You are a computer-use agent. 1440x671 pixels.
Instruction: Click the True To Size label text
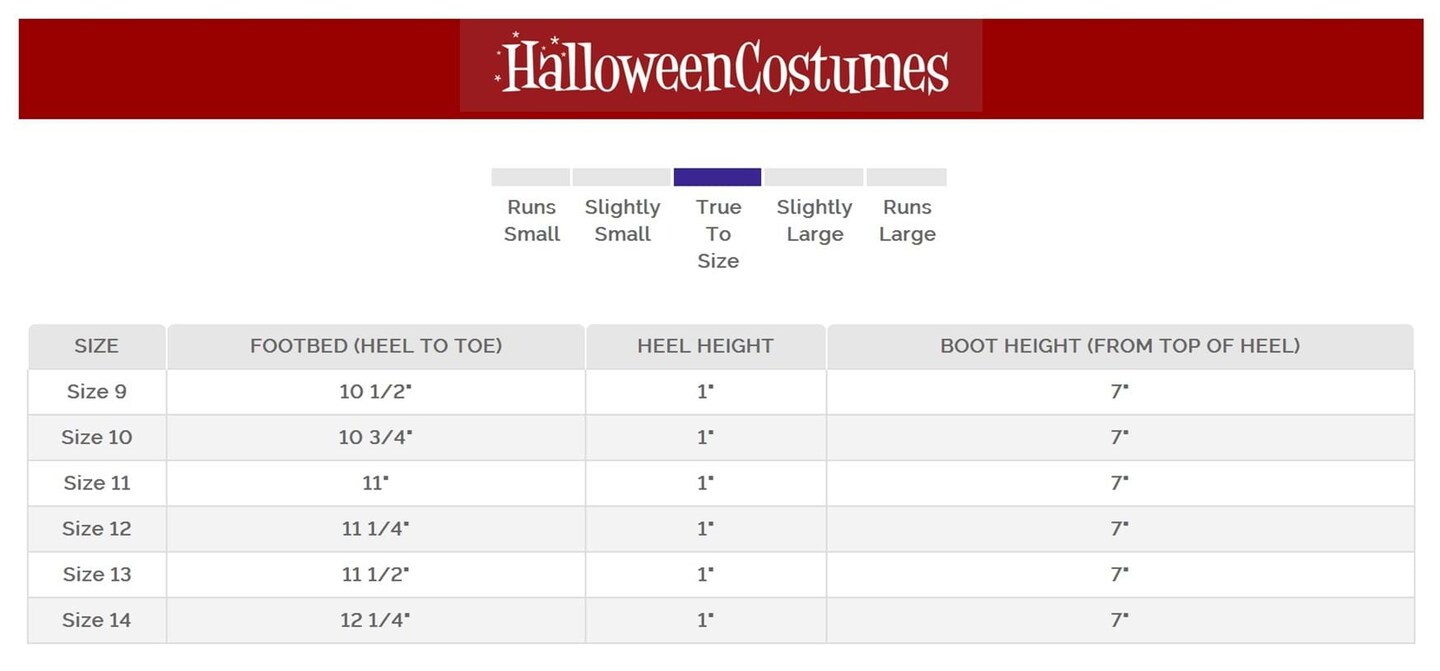[718, 234]
